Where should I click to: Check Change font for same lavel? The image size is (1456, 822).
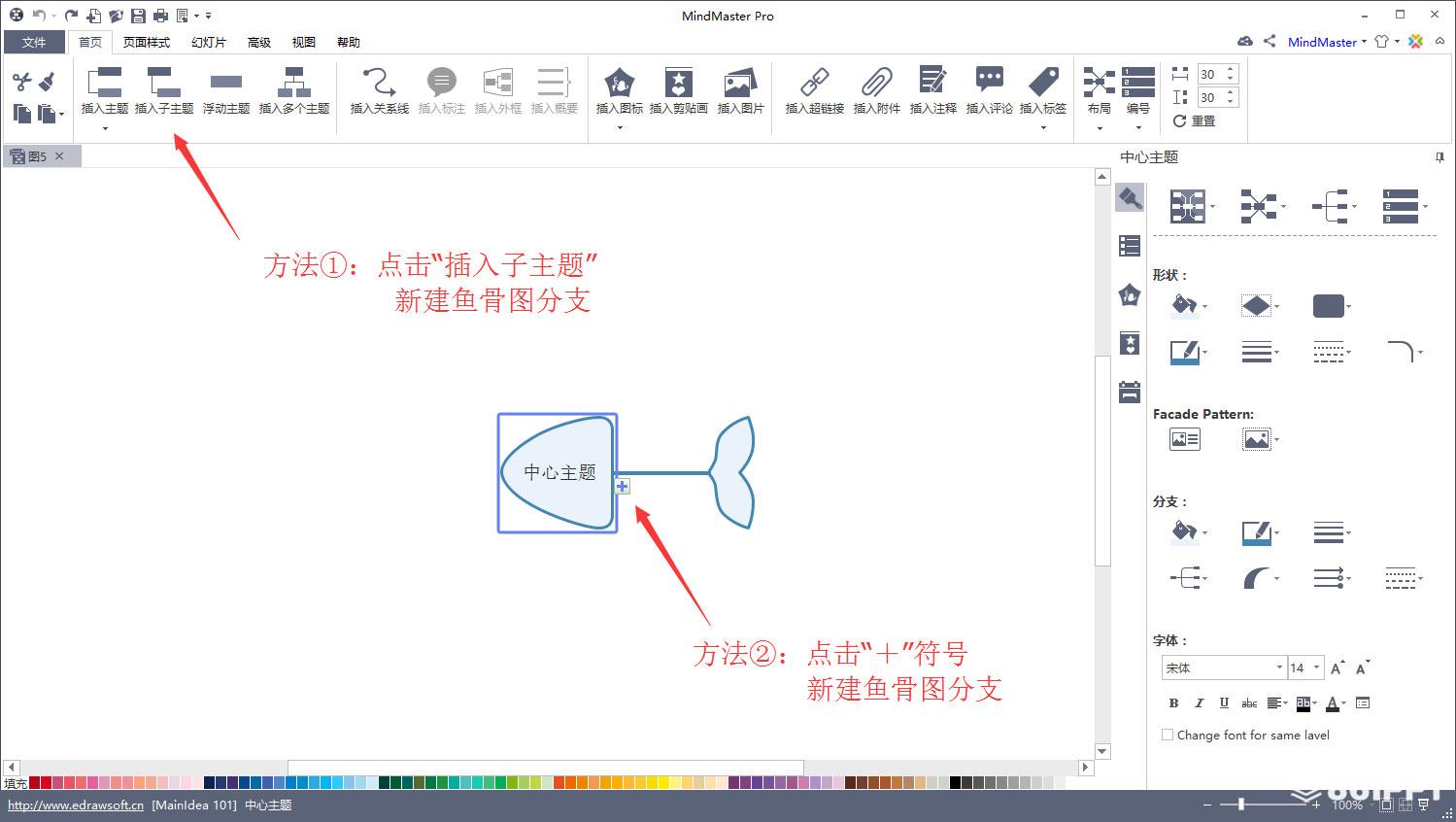1168,735
